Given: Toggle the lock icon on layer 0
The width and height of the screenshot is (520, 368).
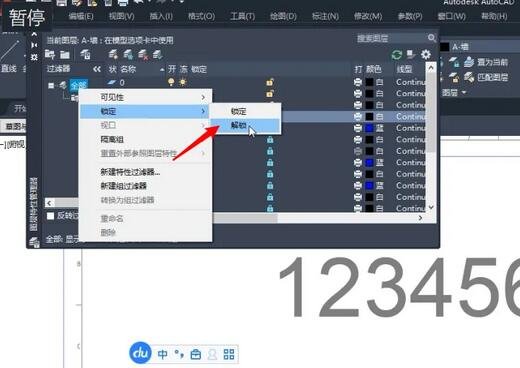Looking at the screenshot, I should pos(270,82).
